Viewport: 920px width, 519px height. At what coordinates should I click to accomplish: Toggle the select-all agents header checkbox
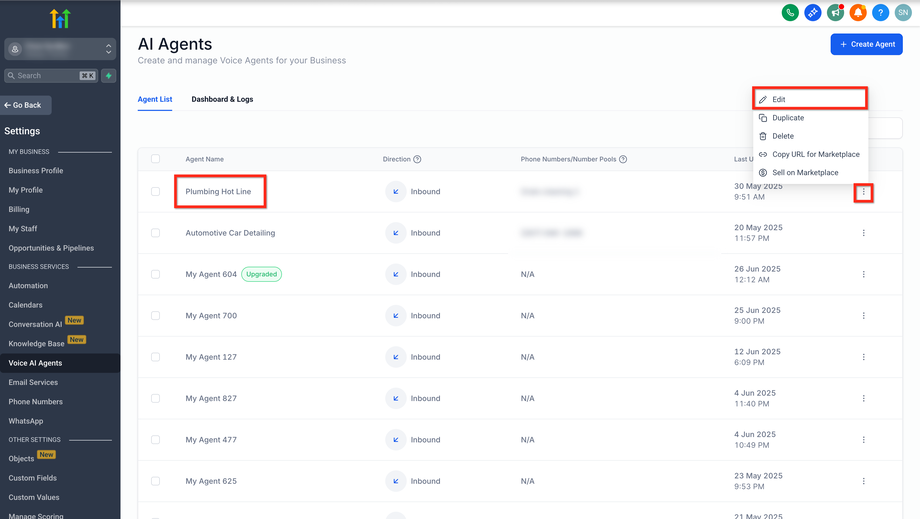click(155, 159)
